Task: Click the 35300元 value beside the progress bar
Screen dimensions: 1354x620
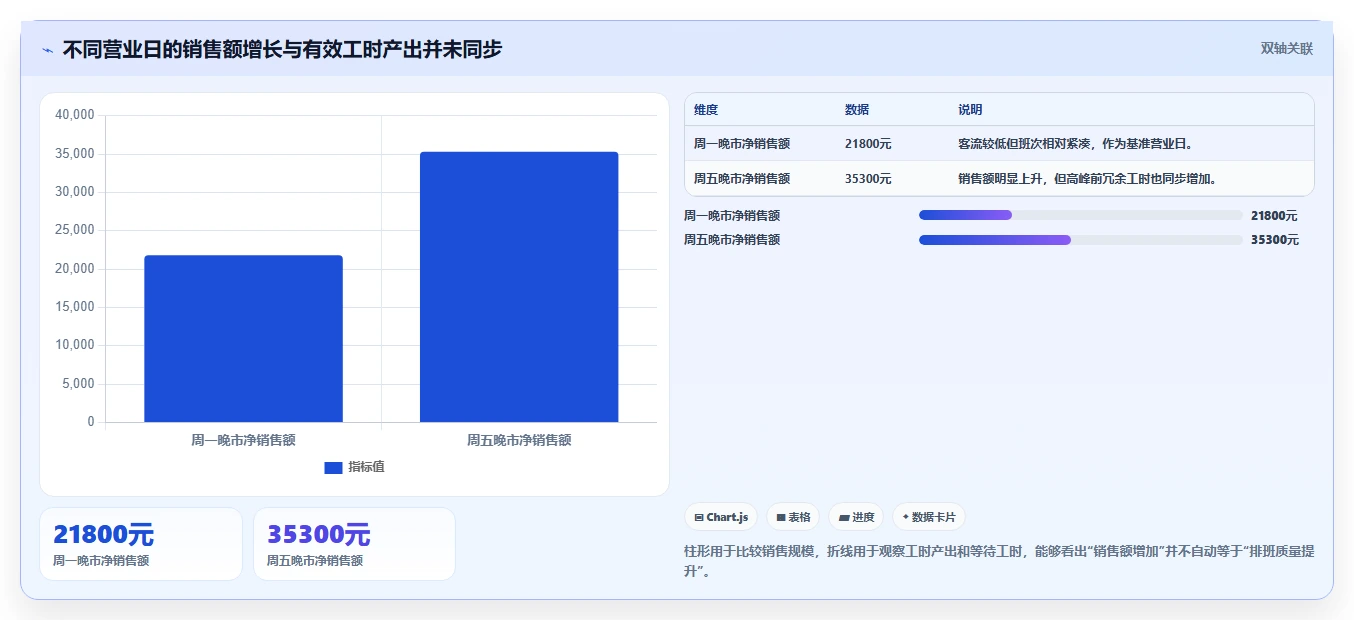Action: 1275,240
